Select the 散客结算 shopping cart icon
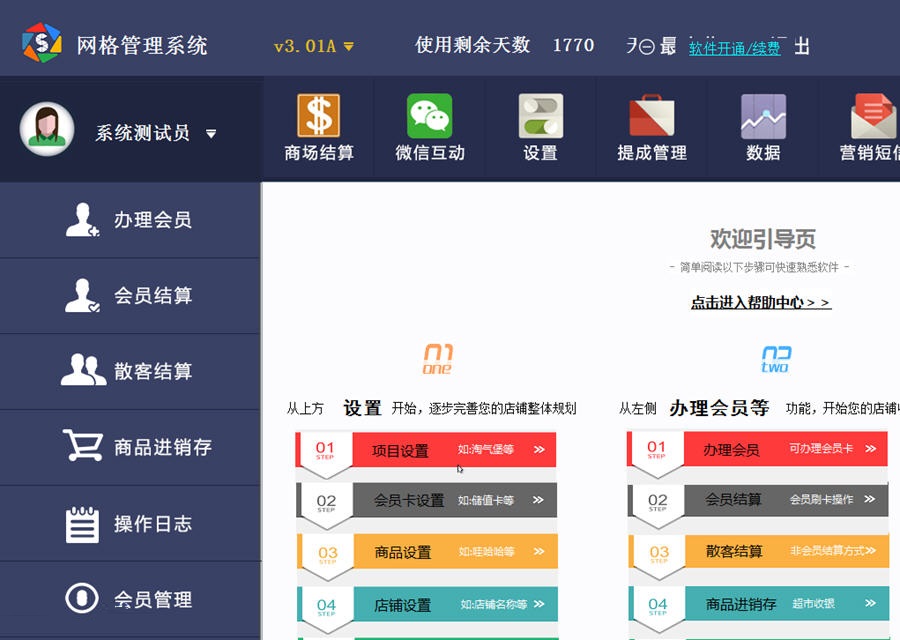This screenshot has height=640, width=900. coord(82,371)
